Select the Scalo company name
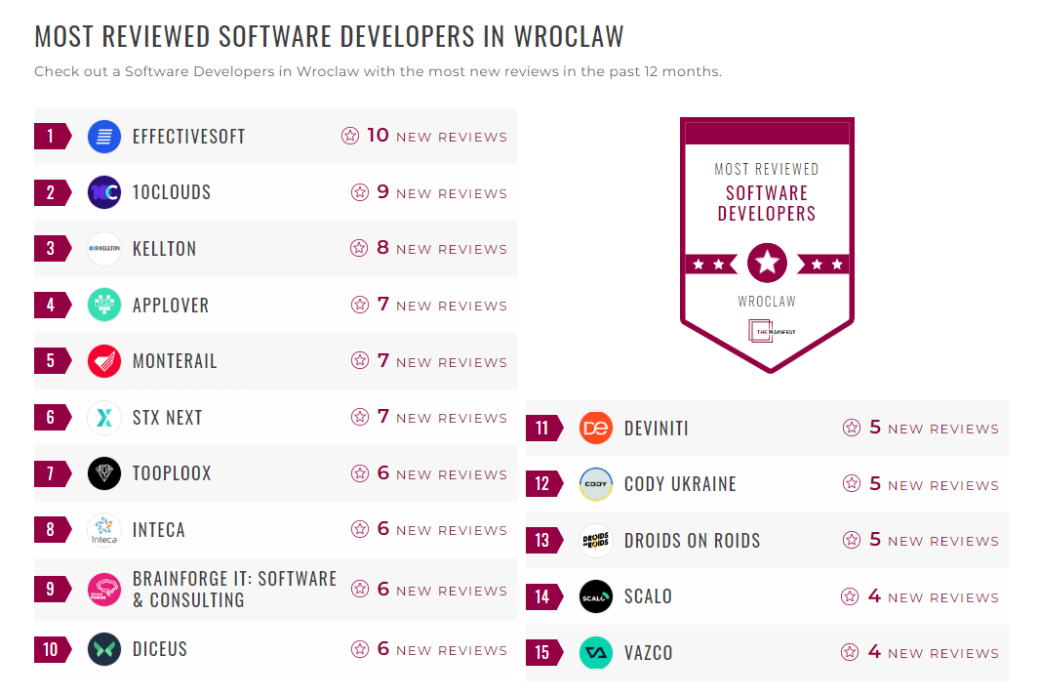This screenshot has width=1040, height=697. (x=647, y=596)
